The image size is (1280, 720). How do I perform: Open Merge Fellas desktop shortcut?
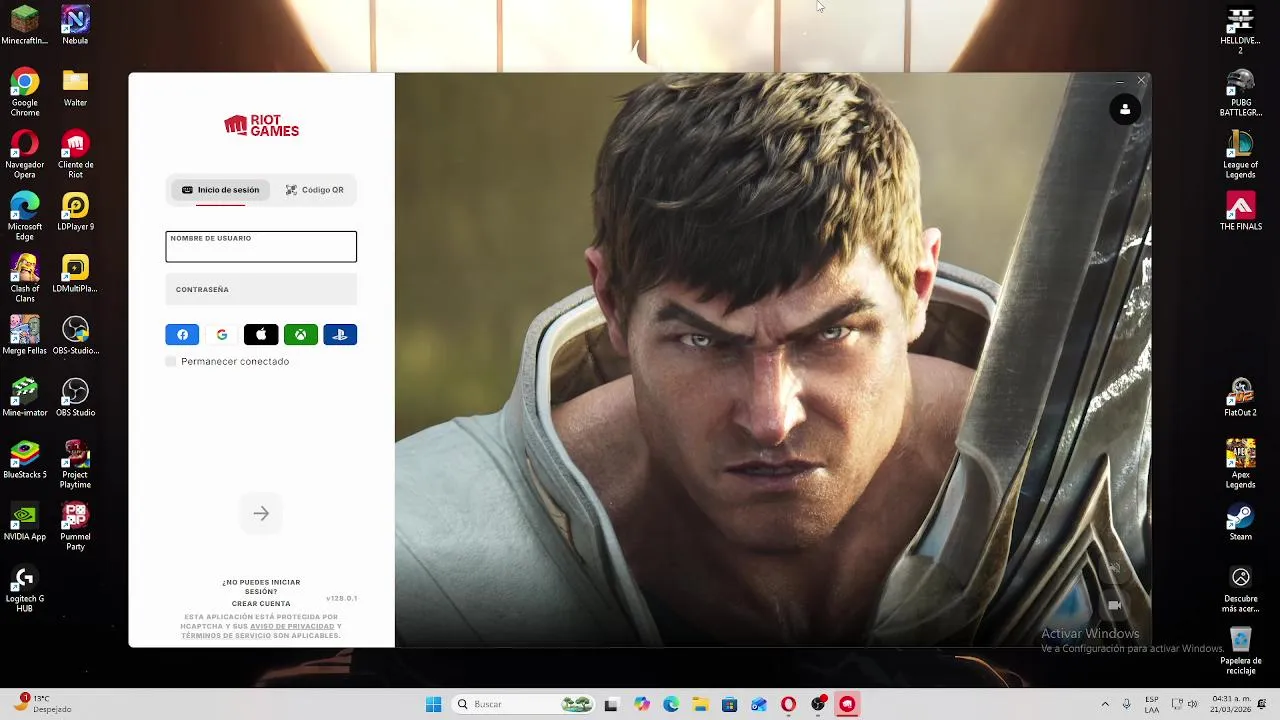[25, 336]
